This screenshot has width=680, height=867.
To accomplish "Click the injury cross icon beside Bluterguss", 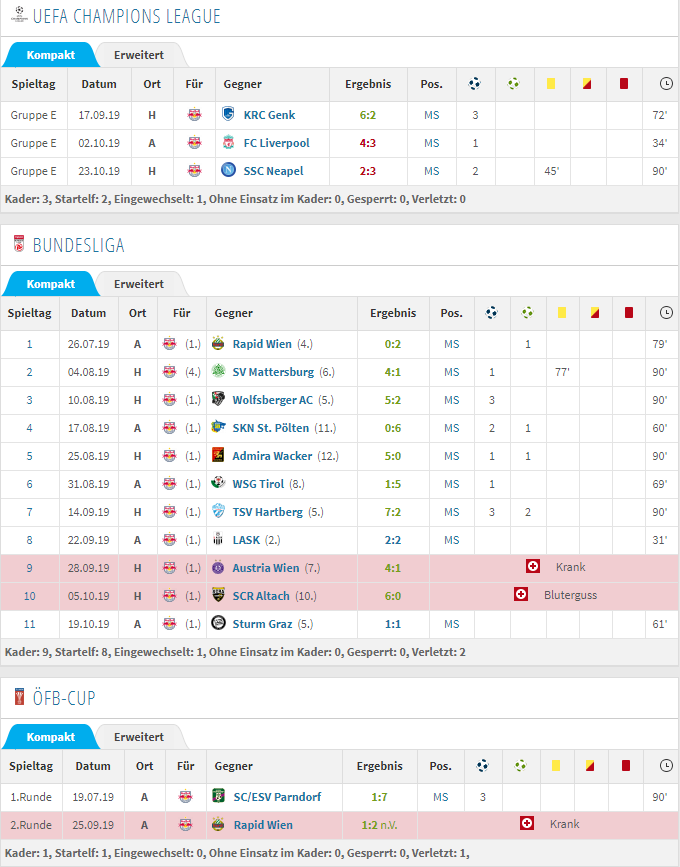I will [521, 594].
